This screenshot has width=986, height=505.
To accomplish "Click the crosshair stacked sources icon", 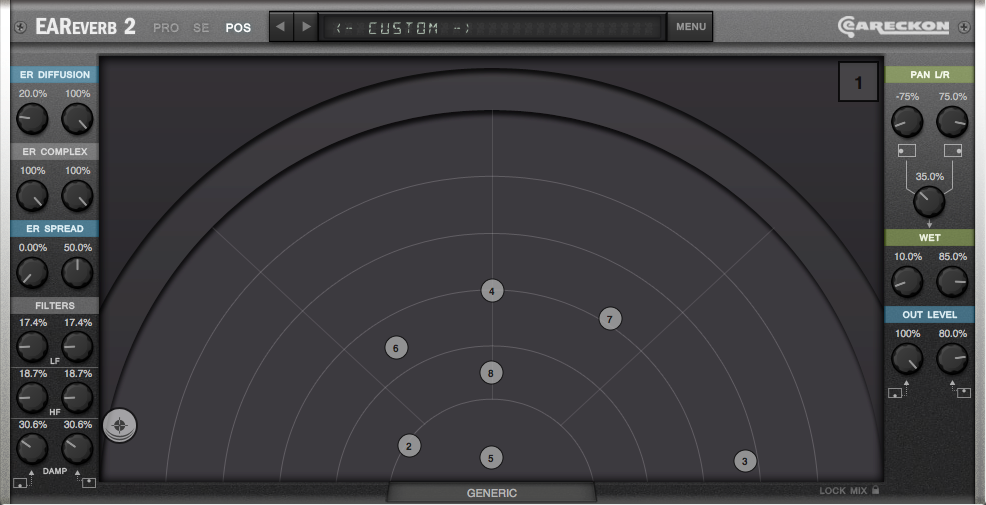I will point(119,426).
